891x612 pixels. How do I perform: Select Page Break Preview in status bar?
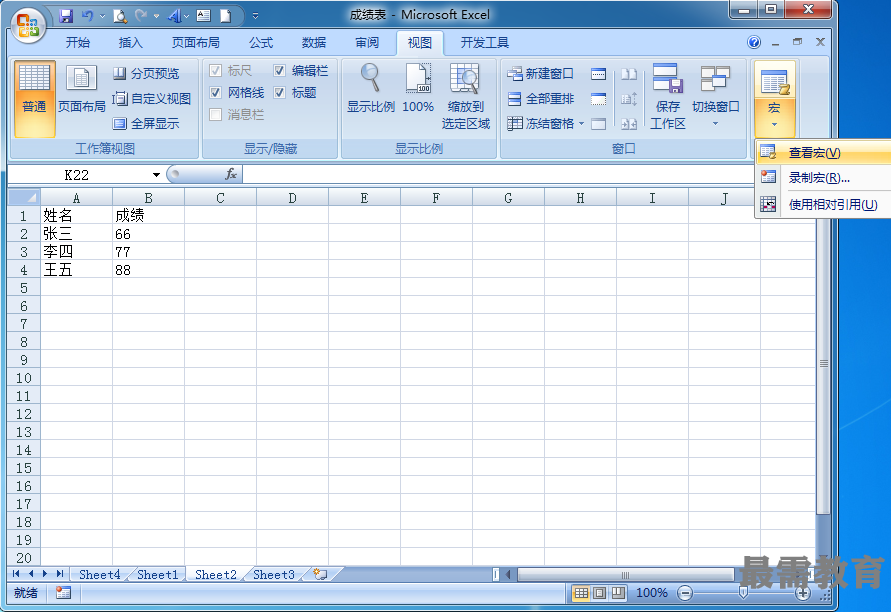(618, 593)
